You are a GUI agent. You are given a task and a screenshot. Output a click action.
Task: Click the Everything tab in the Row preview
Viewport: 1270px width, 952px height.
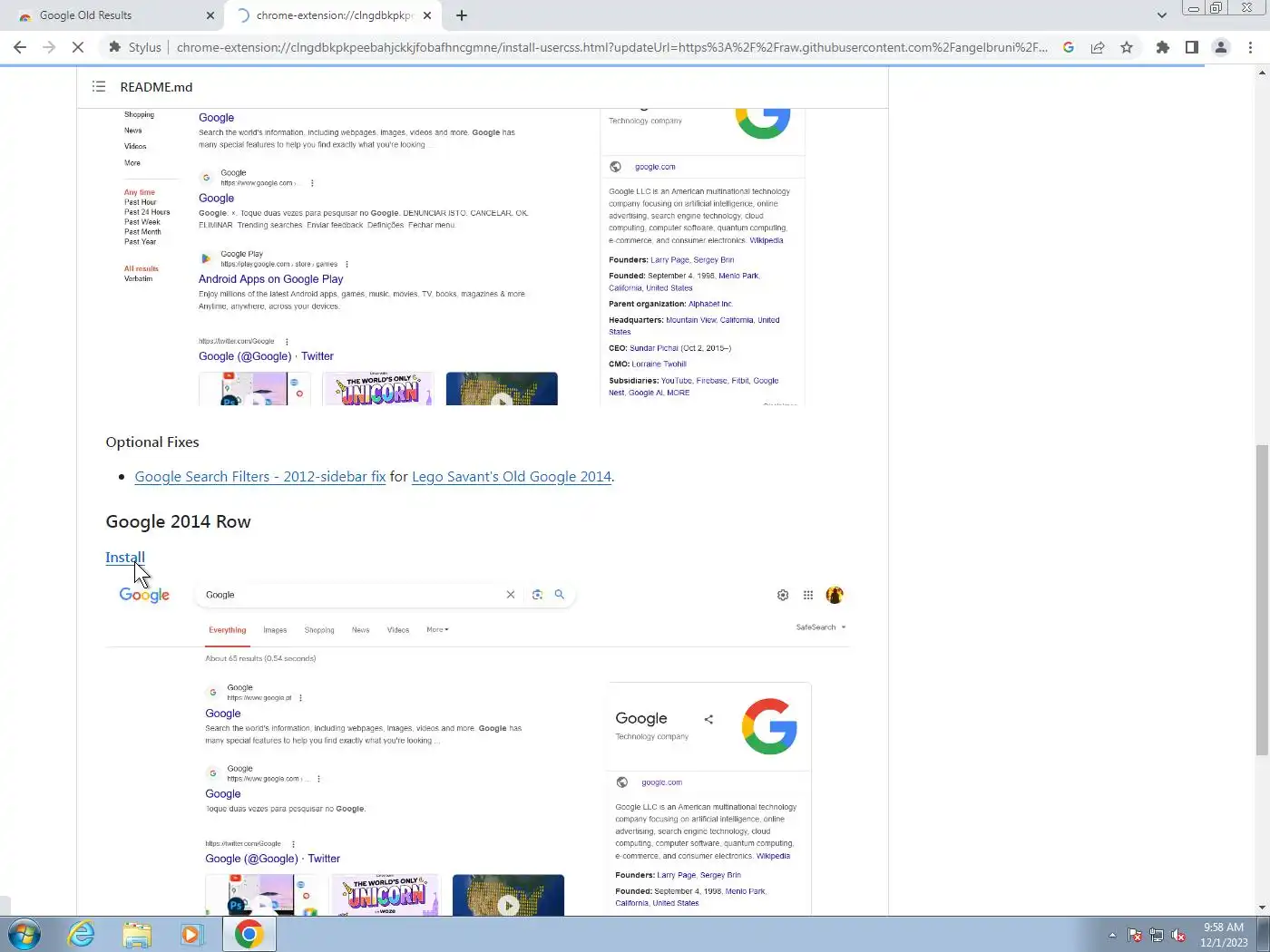tap(228, 630)
